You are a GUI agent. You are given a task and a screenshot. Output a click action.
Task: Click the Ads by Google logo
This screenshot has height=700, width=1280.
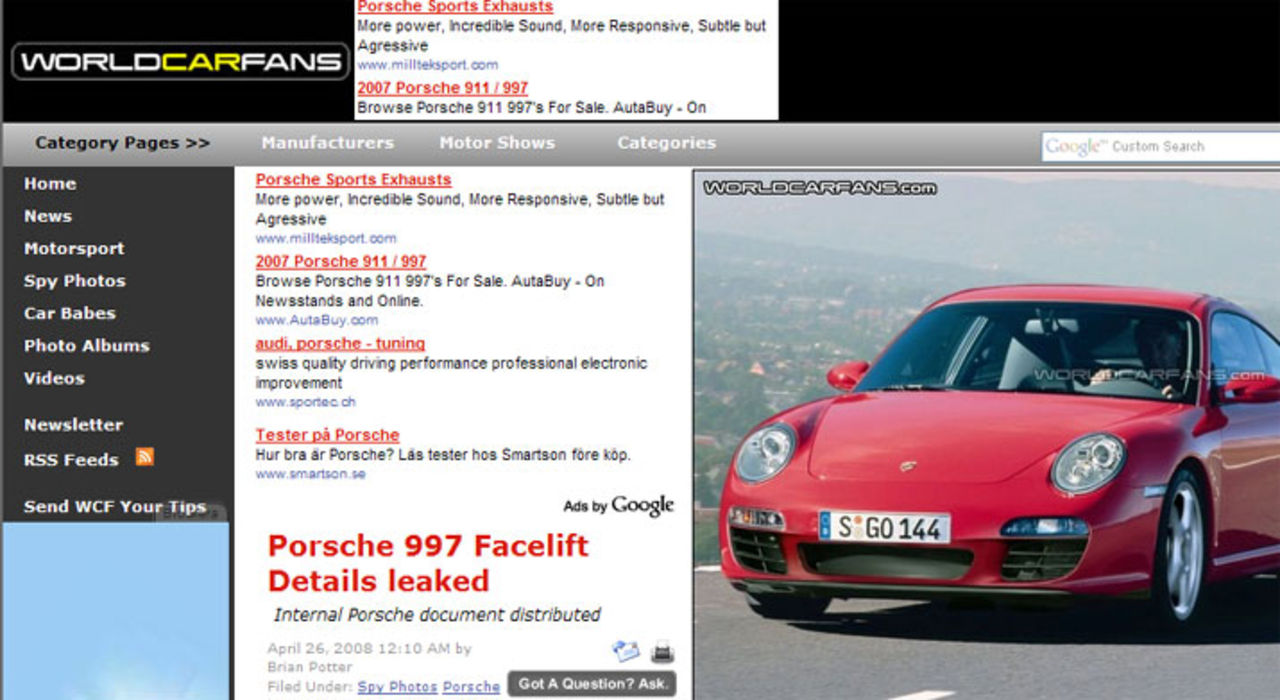pos(617,507)
